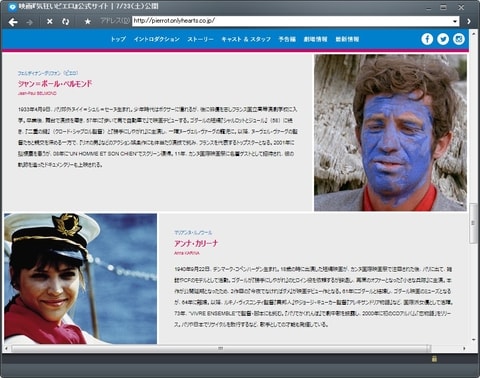Viewport: 480px width, 378px height.
Task: Click the horizontal scrollbar thumb
Action: tap(221, 348)
